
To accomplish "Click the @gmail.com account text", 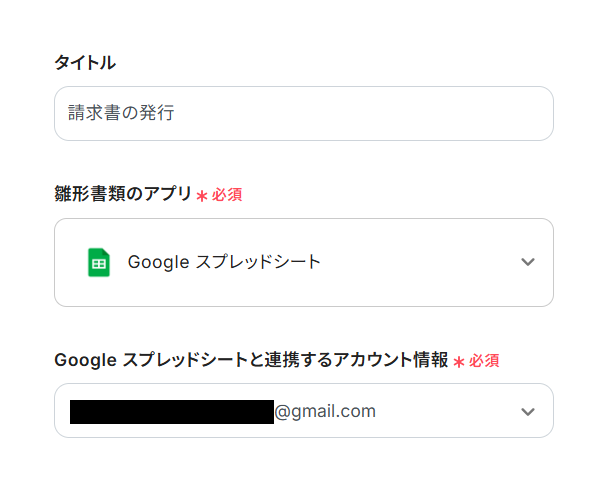I will pyautogui.click(x=325, y=411).
